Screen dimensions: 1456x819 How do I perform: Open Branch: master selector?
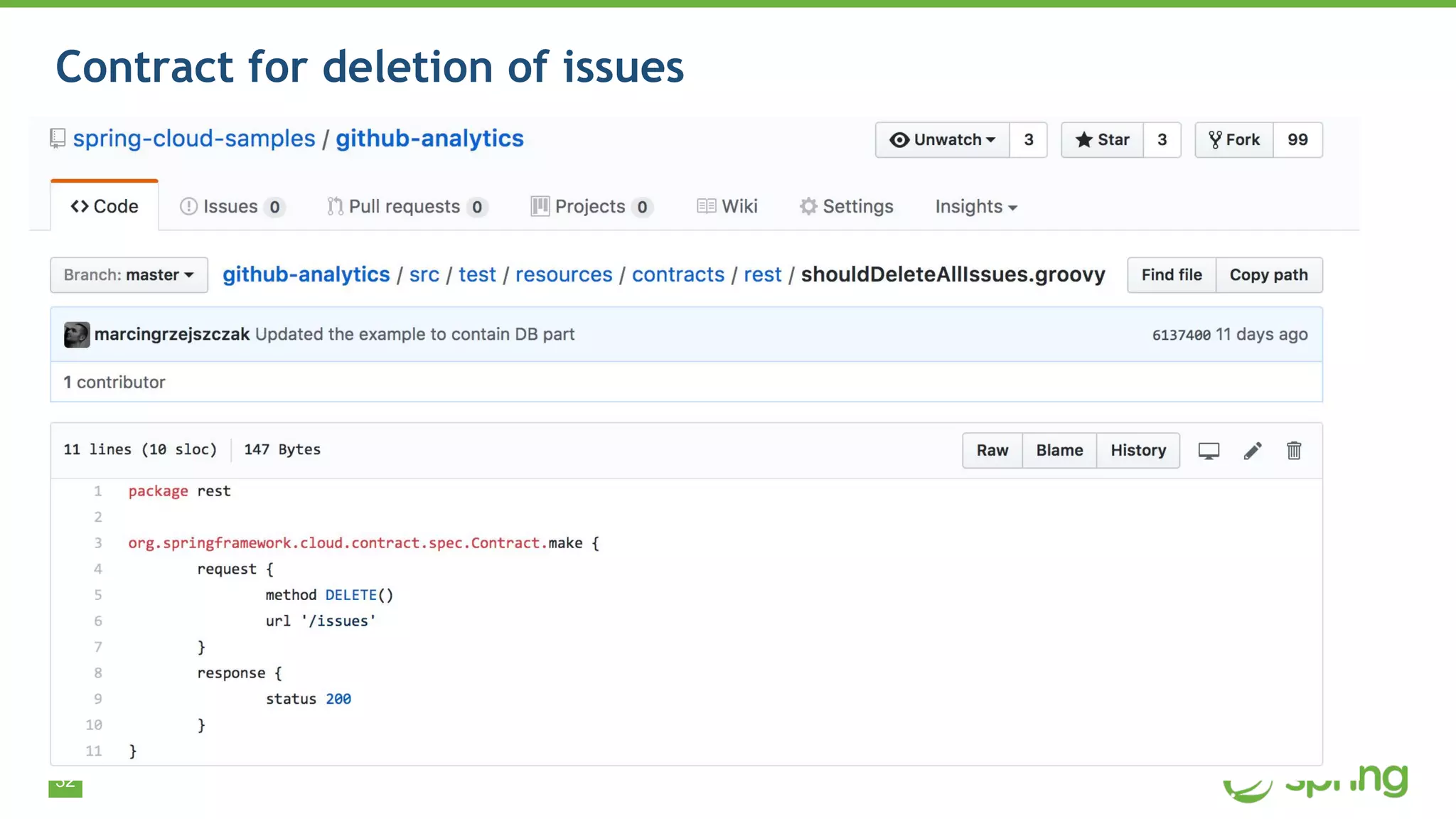tap(129, 275)
